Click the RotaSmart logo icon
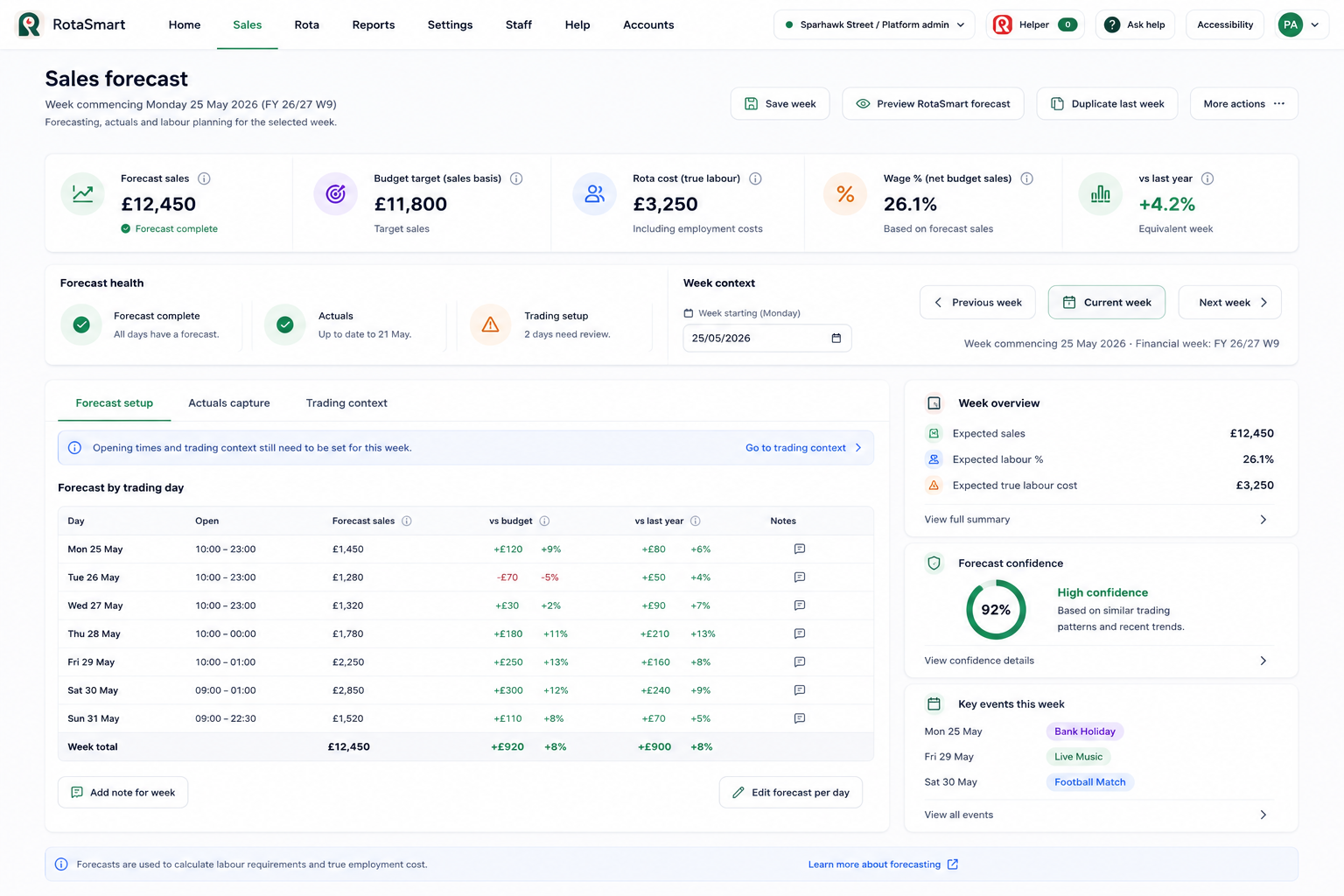 coord(30,24)
